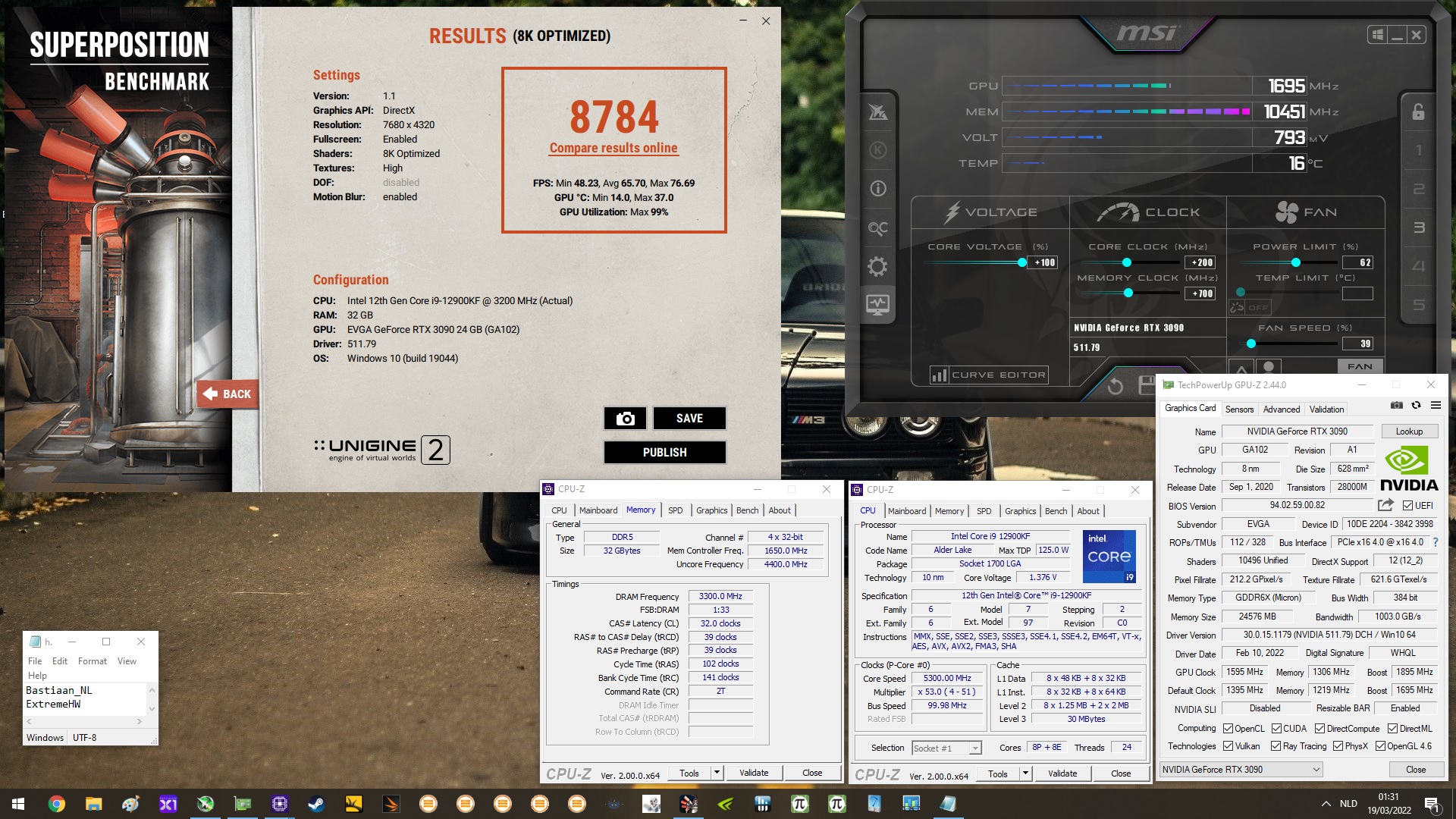Refresh GPU-Z with the refresh icon
This screenshot has height=819, width=1456.
(1416, 406)
